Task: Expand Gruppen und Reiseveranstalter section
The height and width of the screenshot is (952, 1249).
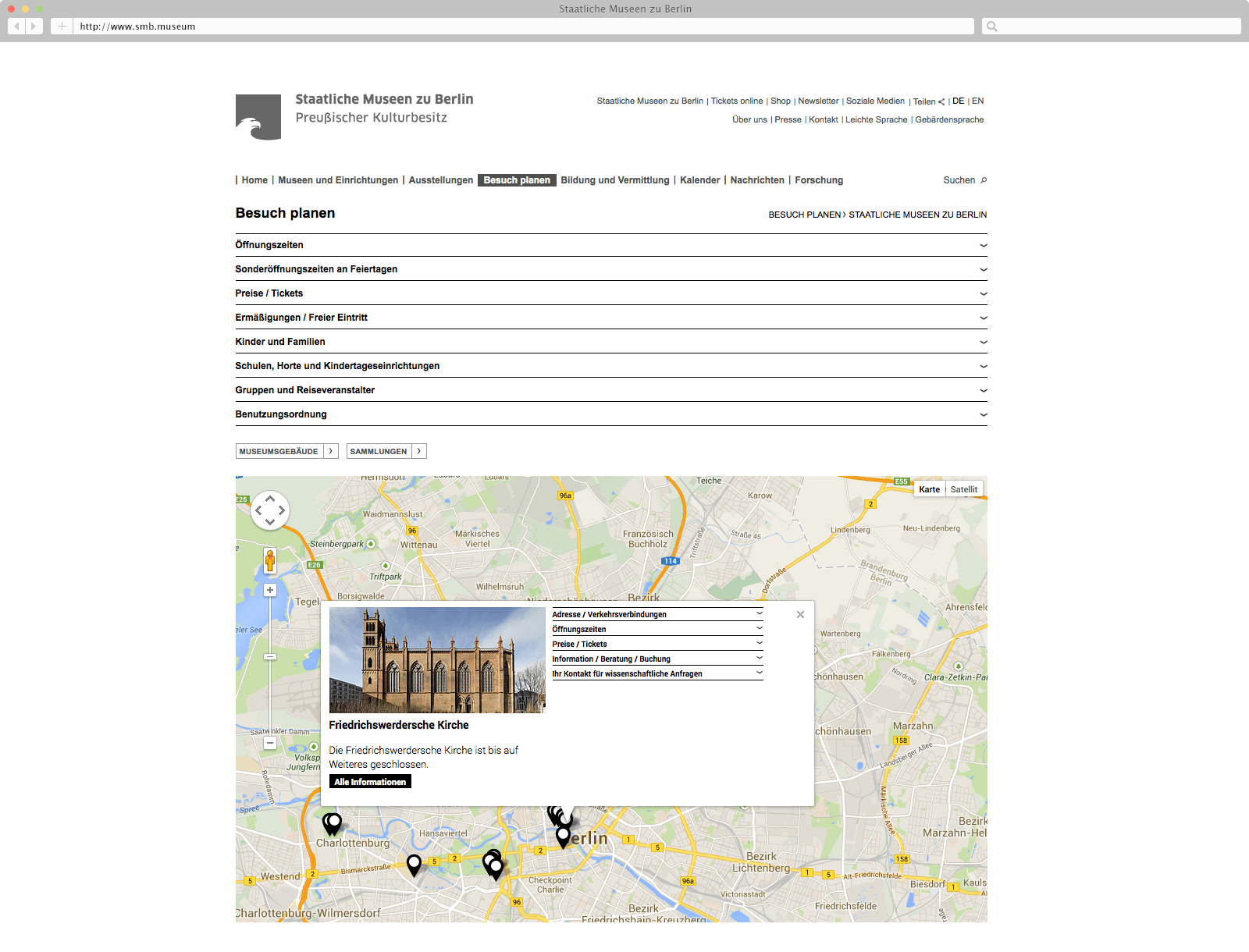Action: pos(611,390)
